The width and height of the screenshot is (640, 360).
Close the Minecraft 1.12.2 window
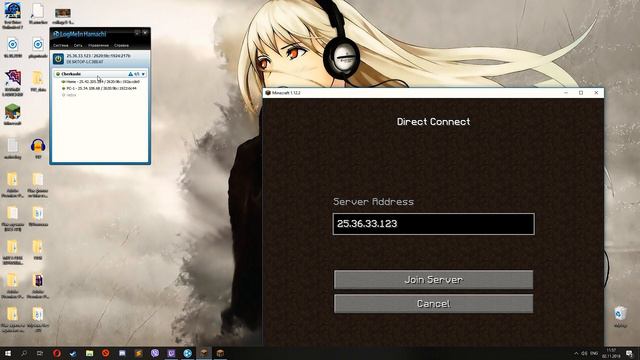click(596, 93)
